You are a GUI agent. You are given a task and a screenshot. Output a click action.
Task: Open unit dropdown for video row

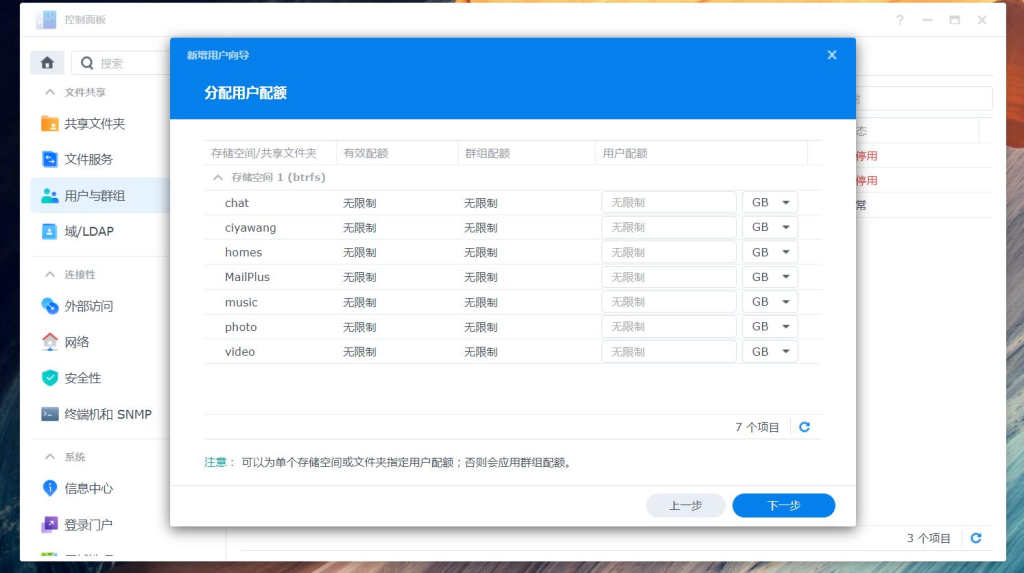point(770,352)
